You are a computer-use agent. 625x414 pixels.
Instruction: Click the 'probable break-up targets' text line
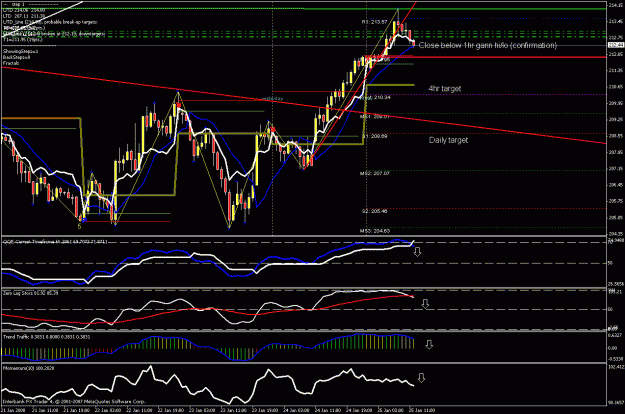tap(50, 22)
